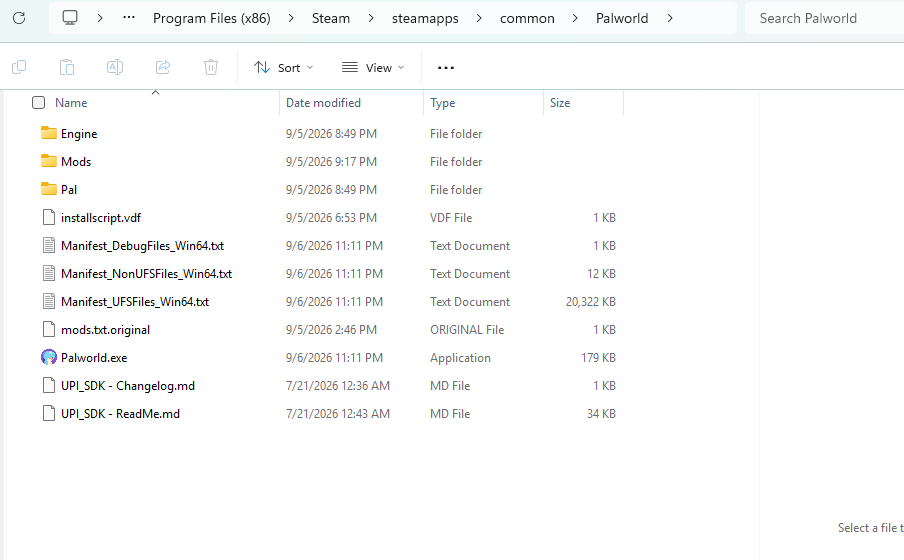Select the installscript.vdf file name
Viewport: 904px width, 560px height.
101,218
